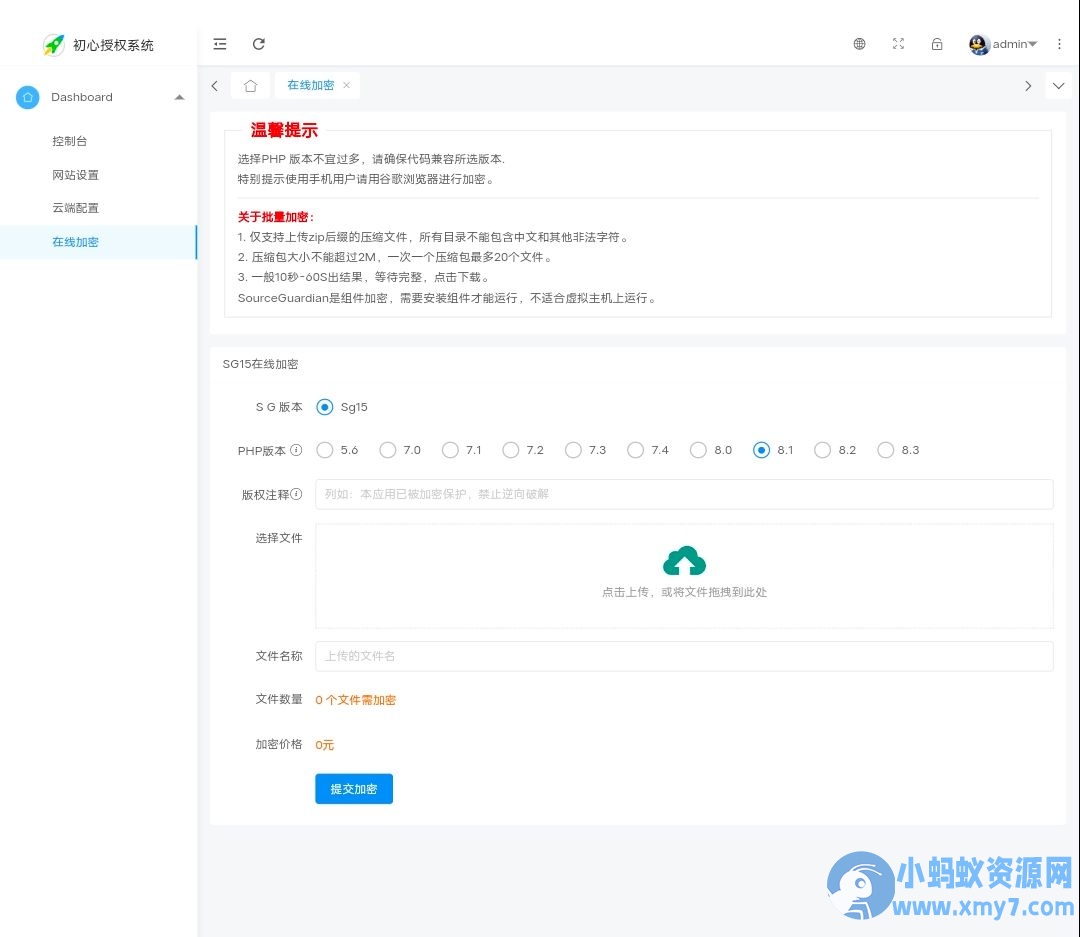This screenshot has height=937, width=1080.
Task: Open 网站设置 in the sidebar
Action: (x=76, y=175)
